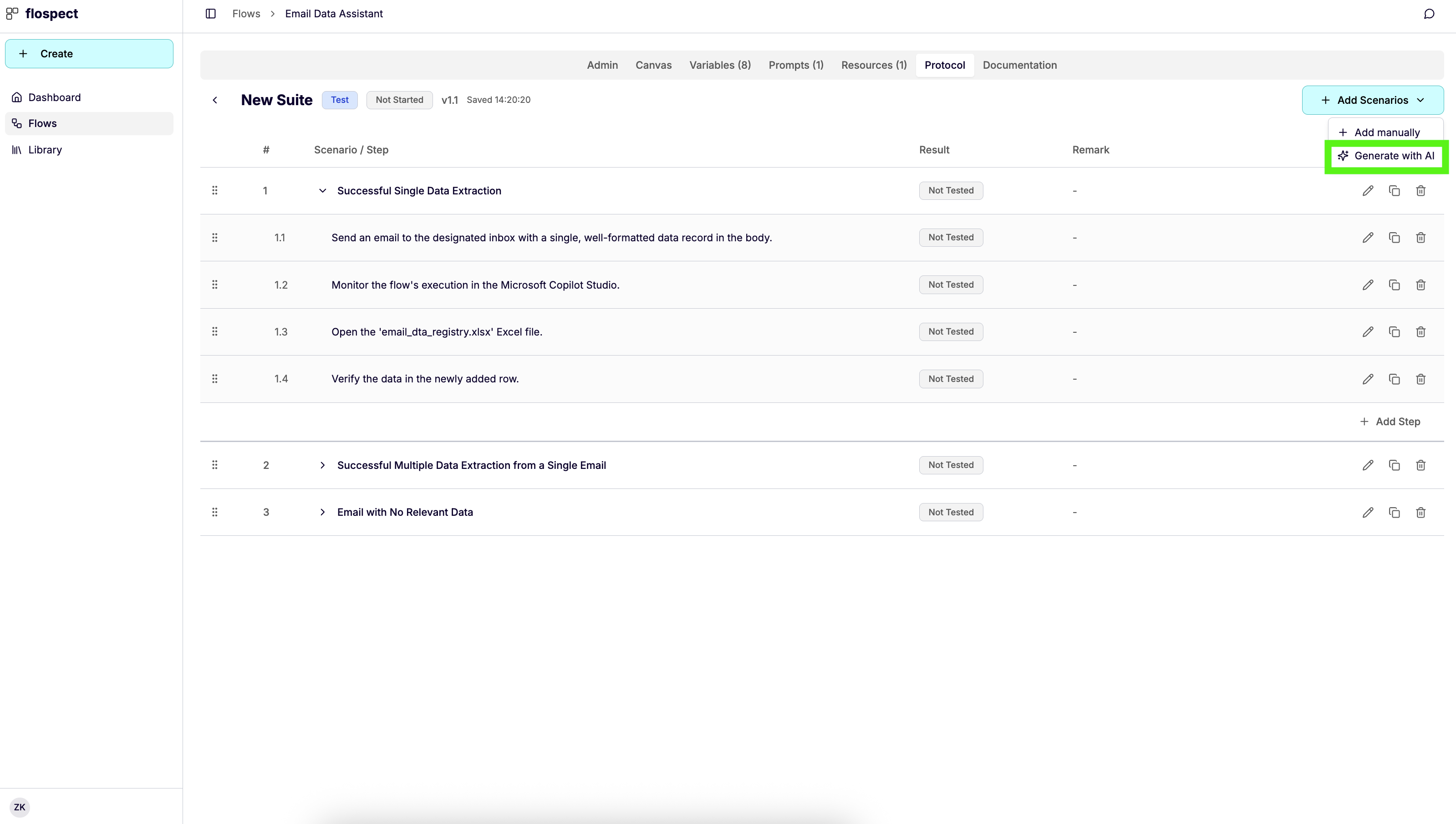Toggle the sidebar panel icon in breadcrumb bar

(x=210, y=14)
